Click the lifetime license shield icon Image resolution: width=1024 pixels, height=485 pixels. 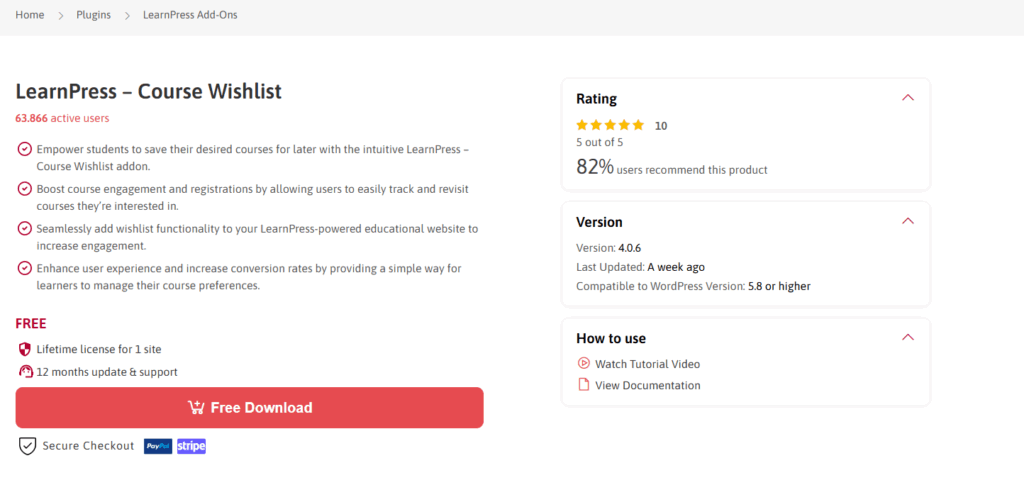tap(25, 349)
